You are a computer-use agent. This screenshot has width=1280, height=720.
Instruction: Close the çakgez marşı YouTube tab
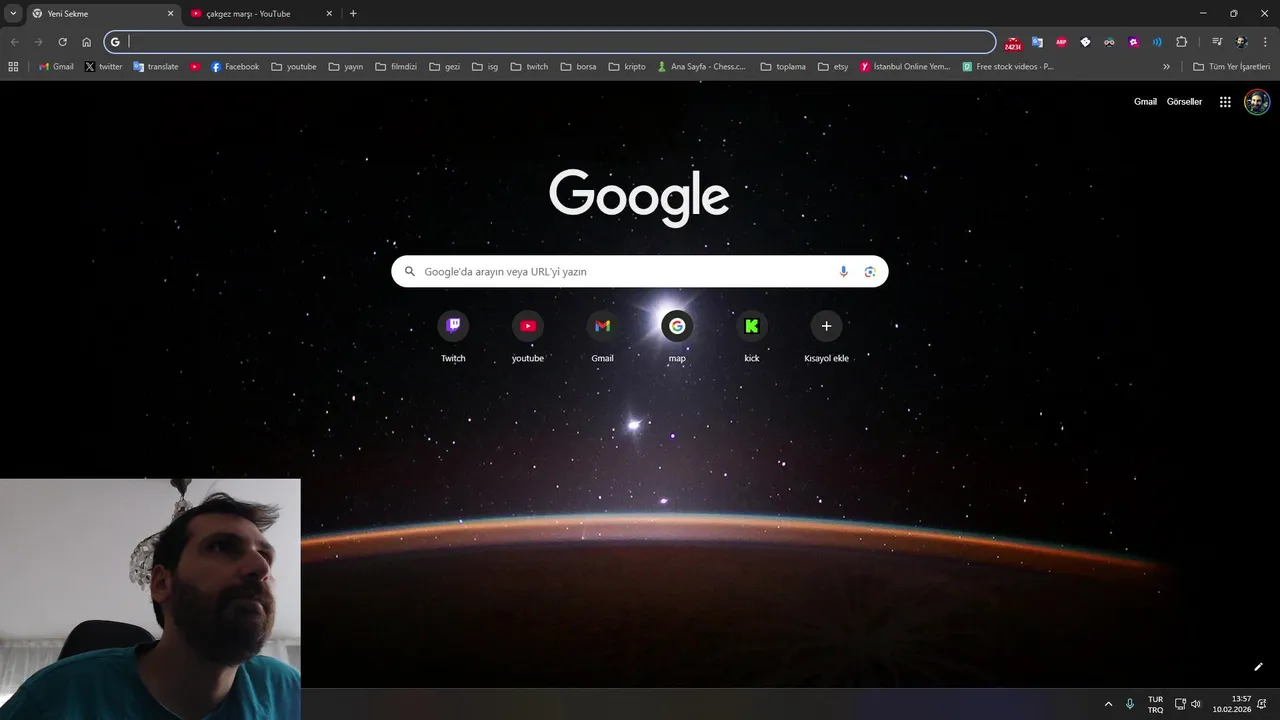pos(329,14)
